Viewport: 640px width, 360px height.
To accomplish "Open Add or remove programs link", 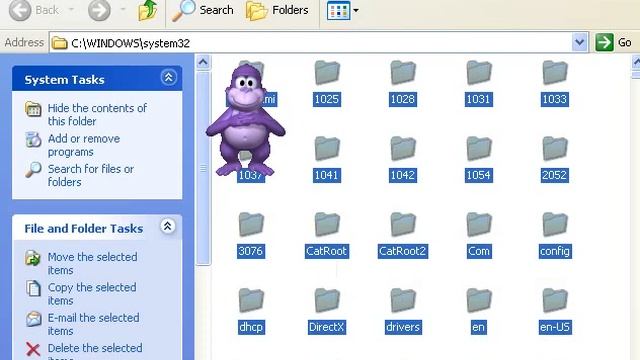I will [84, 145].
